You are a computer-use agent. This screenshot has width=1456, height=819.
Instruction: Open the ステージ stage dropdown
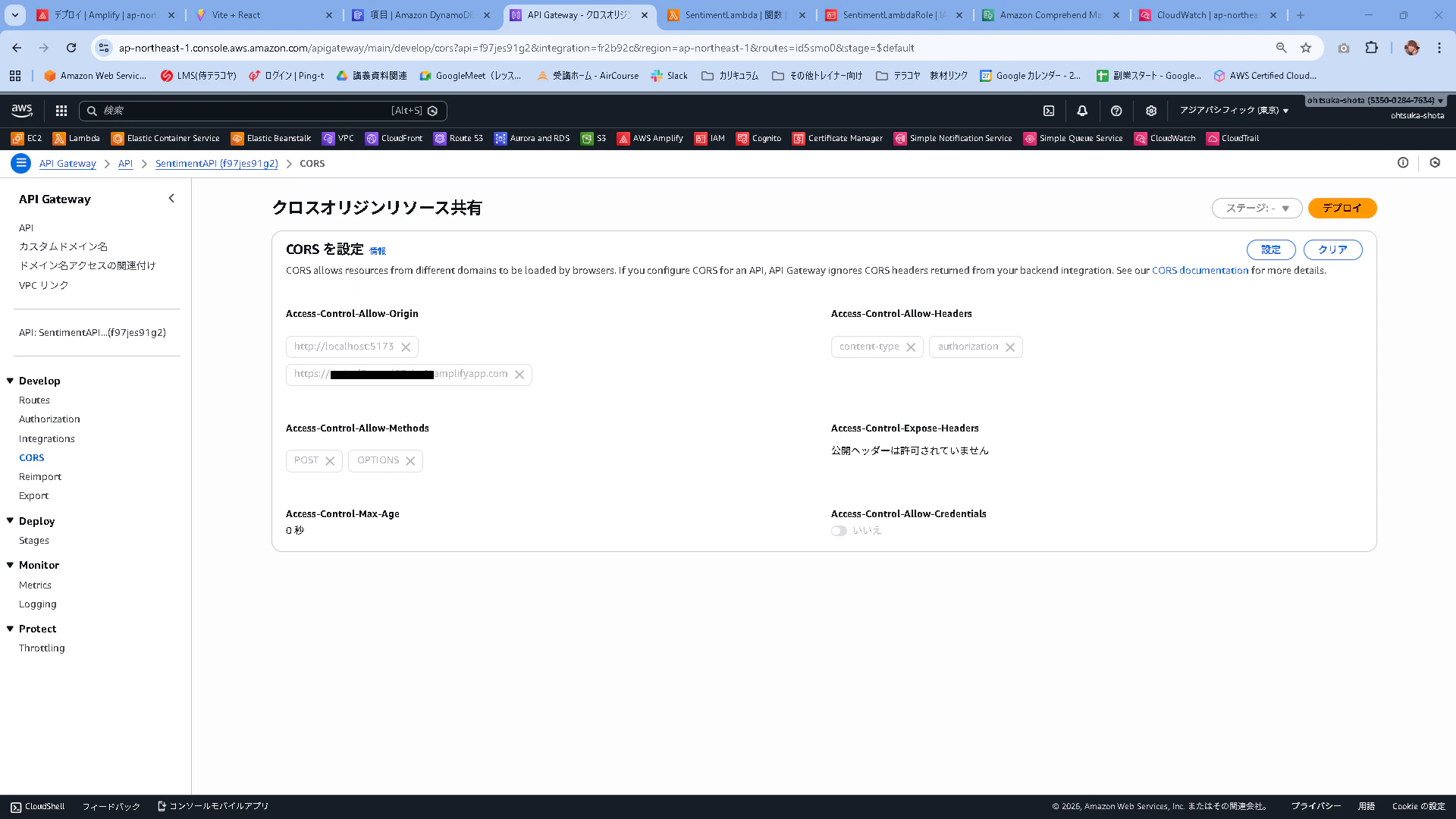1257,208
